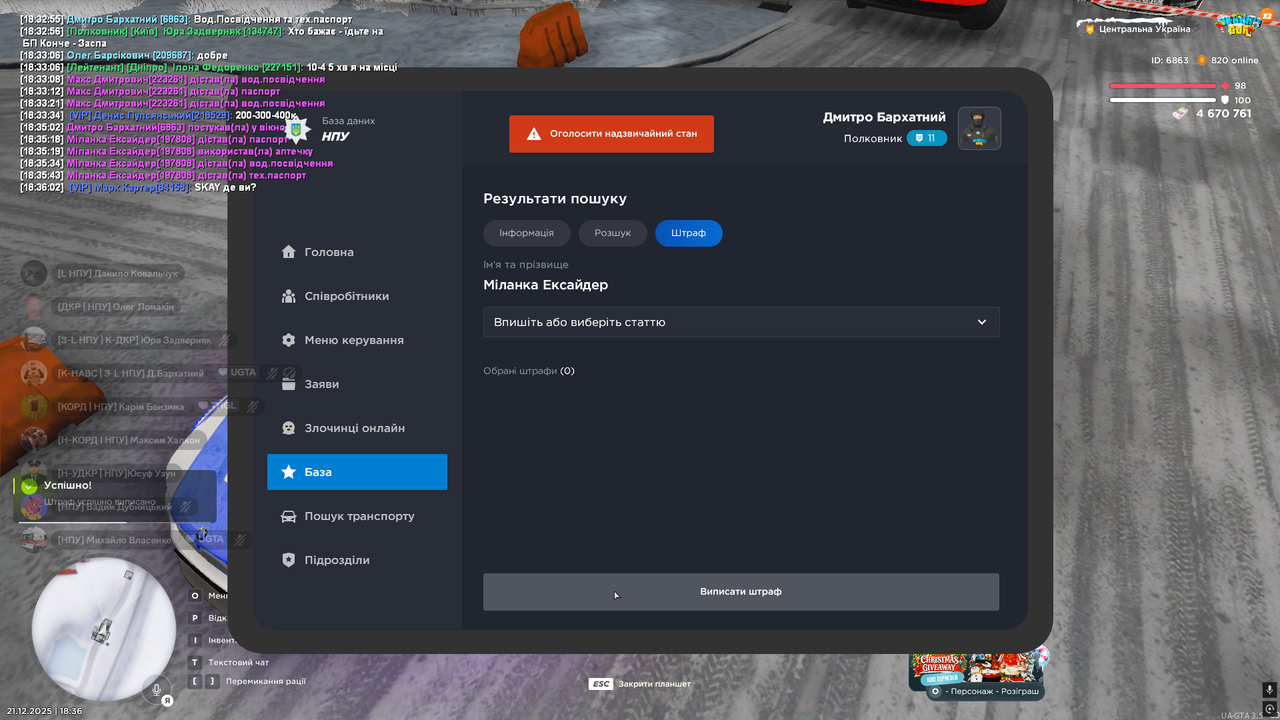Click Оголосити надзвичайний стан button
This screenshot has height=720, width=1280.
pos(611,133)
